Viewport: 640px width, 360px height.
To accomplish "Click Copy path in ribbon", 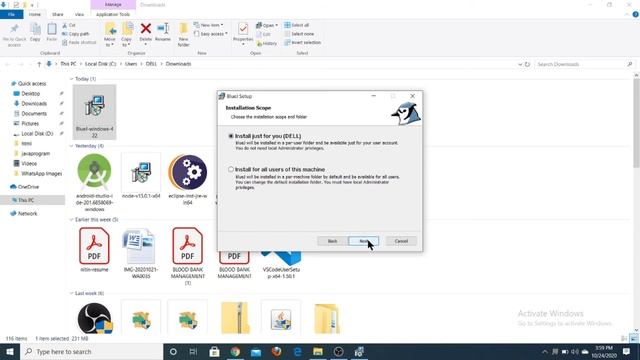I will tap(76, 34).
